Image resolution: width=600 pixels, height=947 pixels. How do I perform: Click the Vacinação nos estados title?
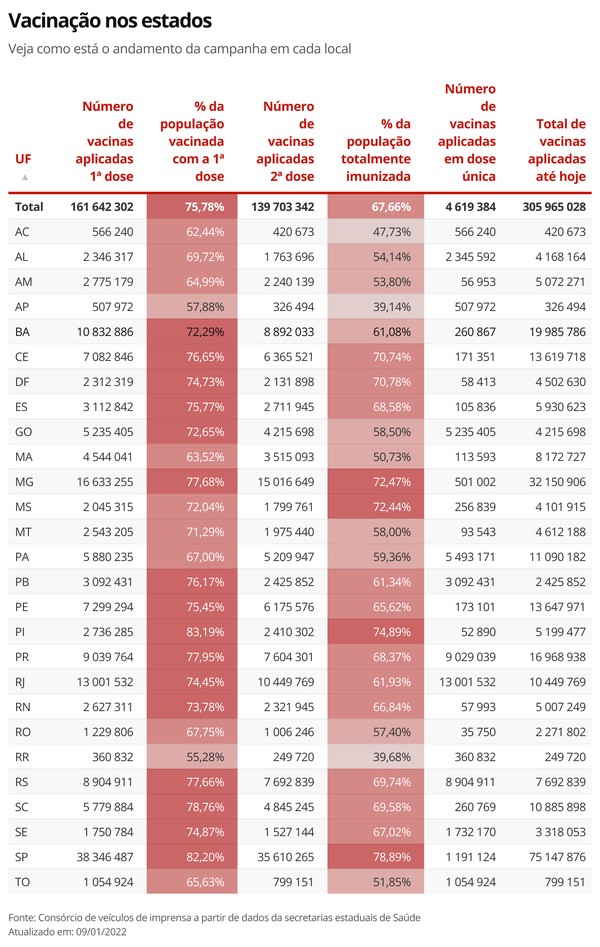pos(110,21)
